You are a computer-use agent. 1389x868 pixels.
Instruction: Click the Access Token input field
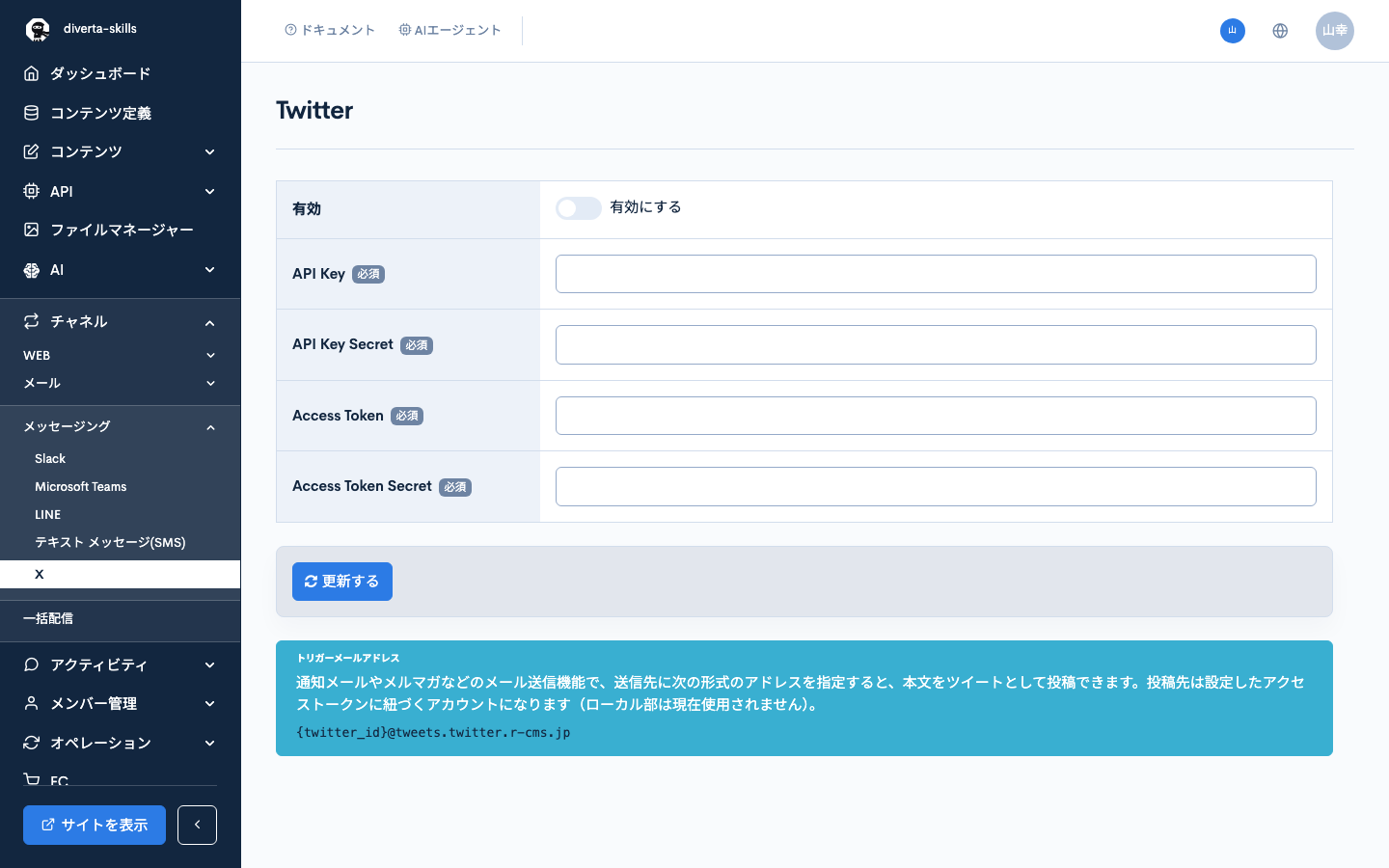point(936,416)
